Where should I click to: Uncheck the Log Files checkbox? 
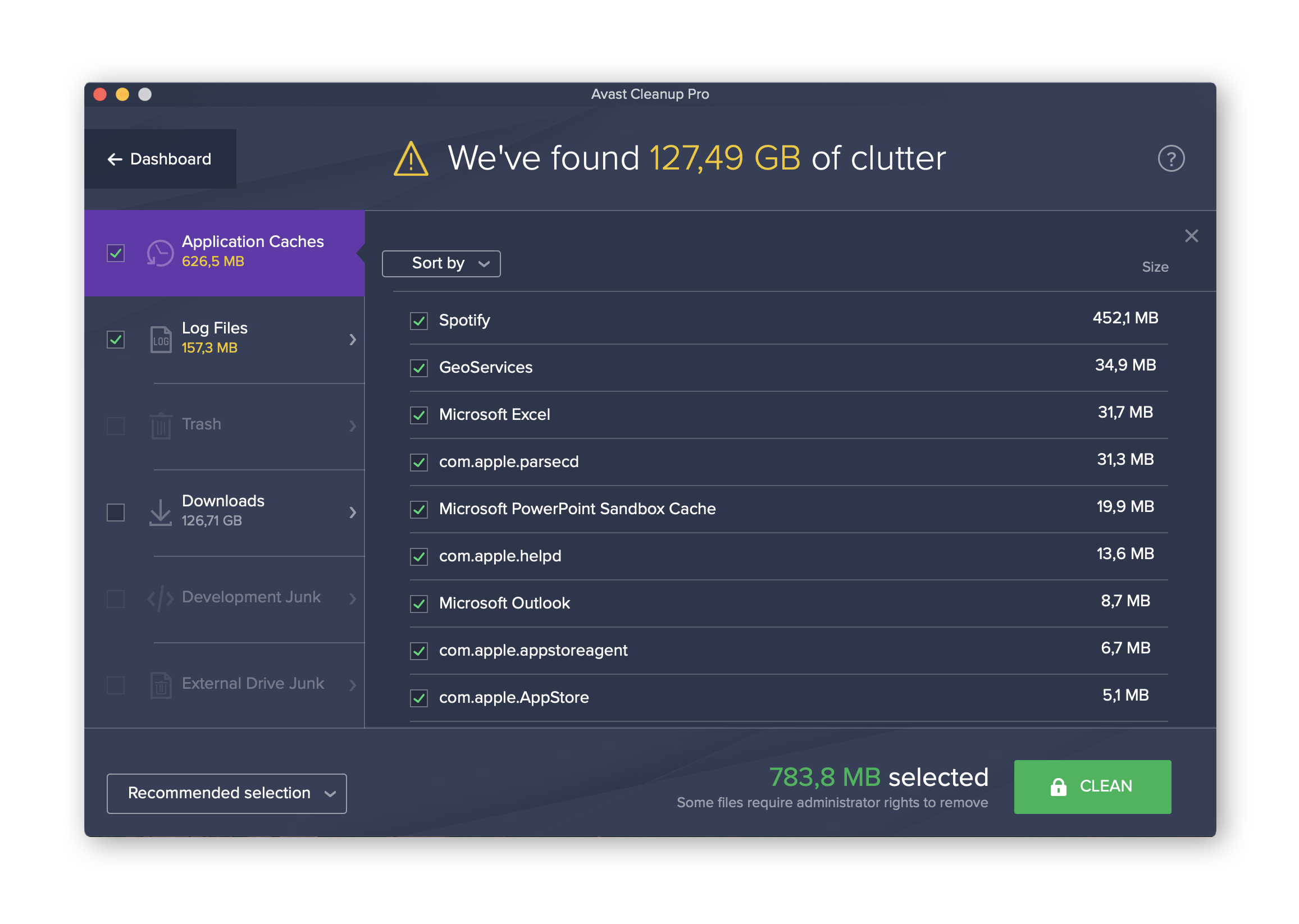[116, 340]
